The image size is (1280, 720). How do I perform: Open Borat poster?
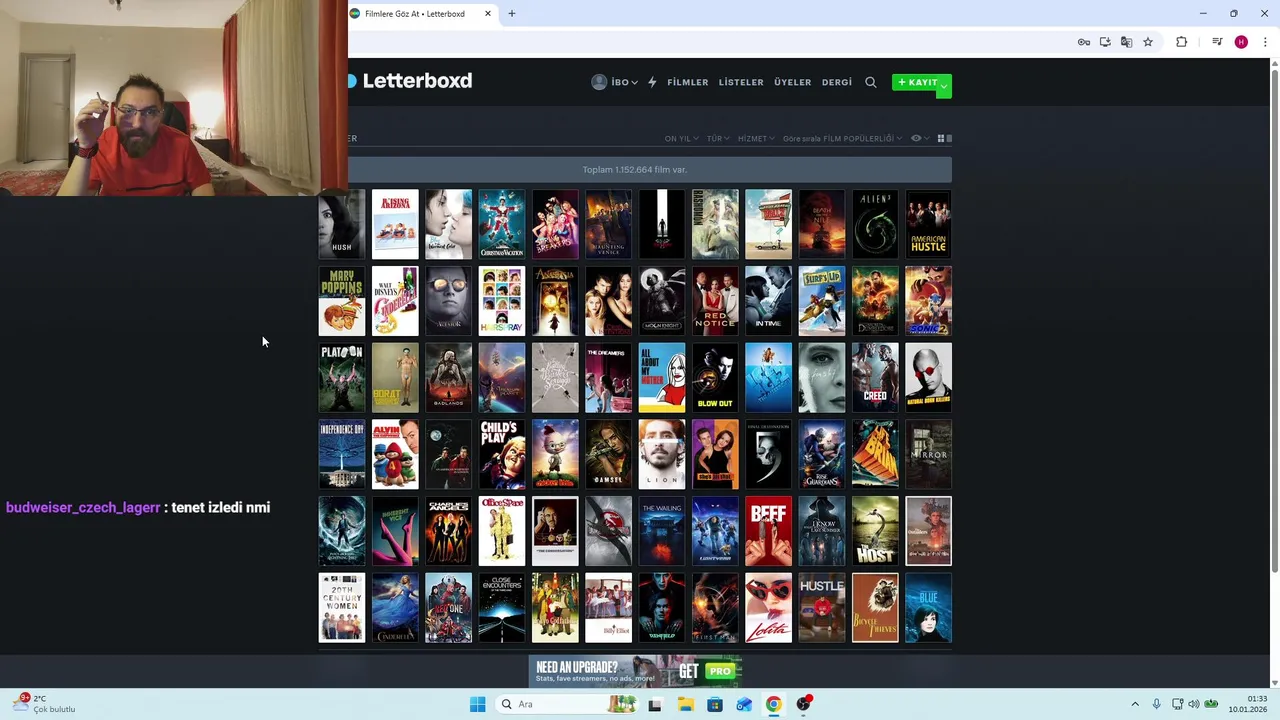(x=395, y=378)
